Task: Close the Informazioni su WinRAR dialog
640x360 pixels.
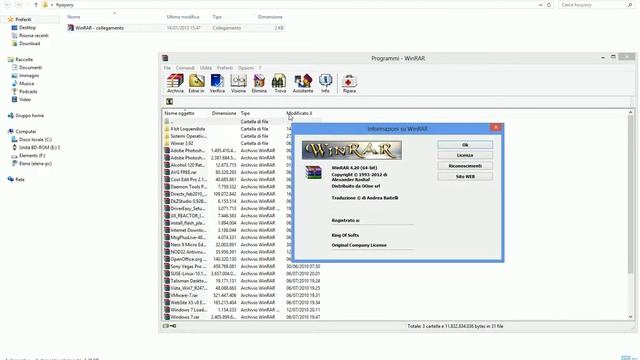Action: (496, 128)
